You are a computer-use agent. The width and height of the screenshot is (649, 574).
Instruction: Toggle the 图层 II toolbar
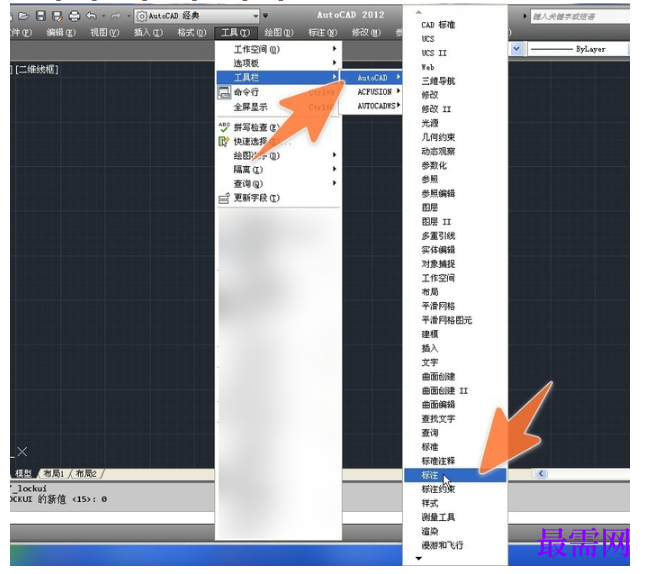click(x=436, y=222)
